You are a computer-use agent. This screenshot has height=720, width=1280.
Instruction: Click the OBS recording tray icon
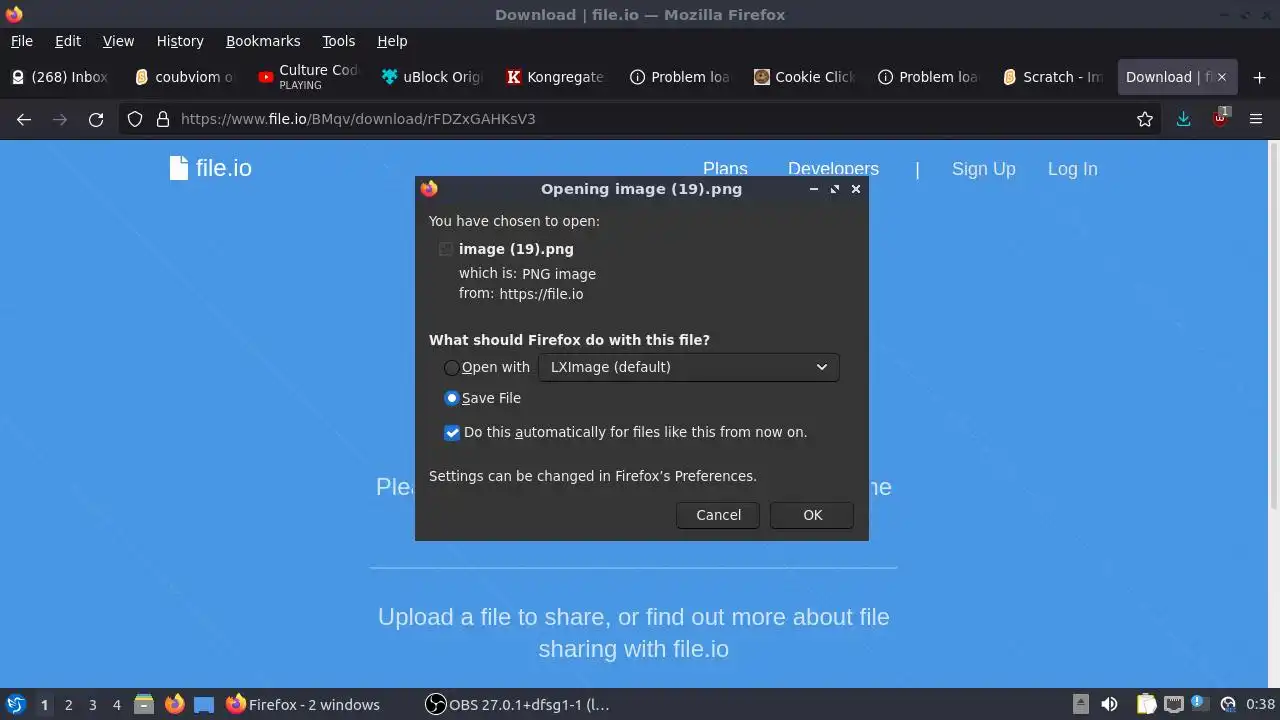pos(1228,704)
